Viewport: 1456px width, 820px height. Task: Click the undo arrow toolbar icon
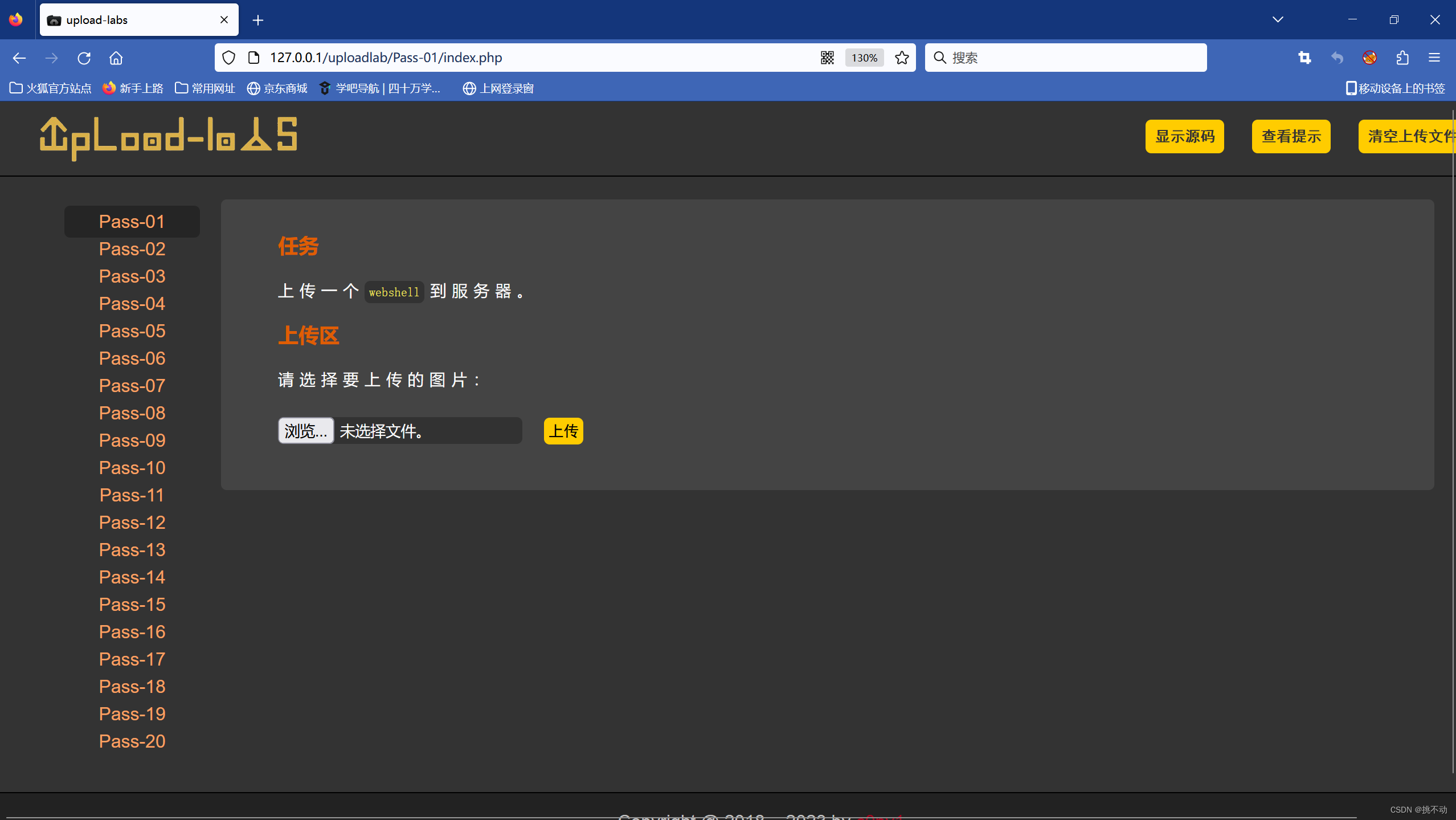tap(1337, 58)
